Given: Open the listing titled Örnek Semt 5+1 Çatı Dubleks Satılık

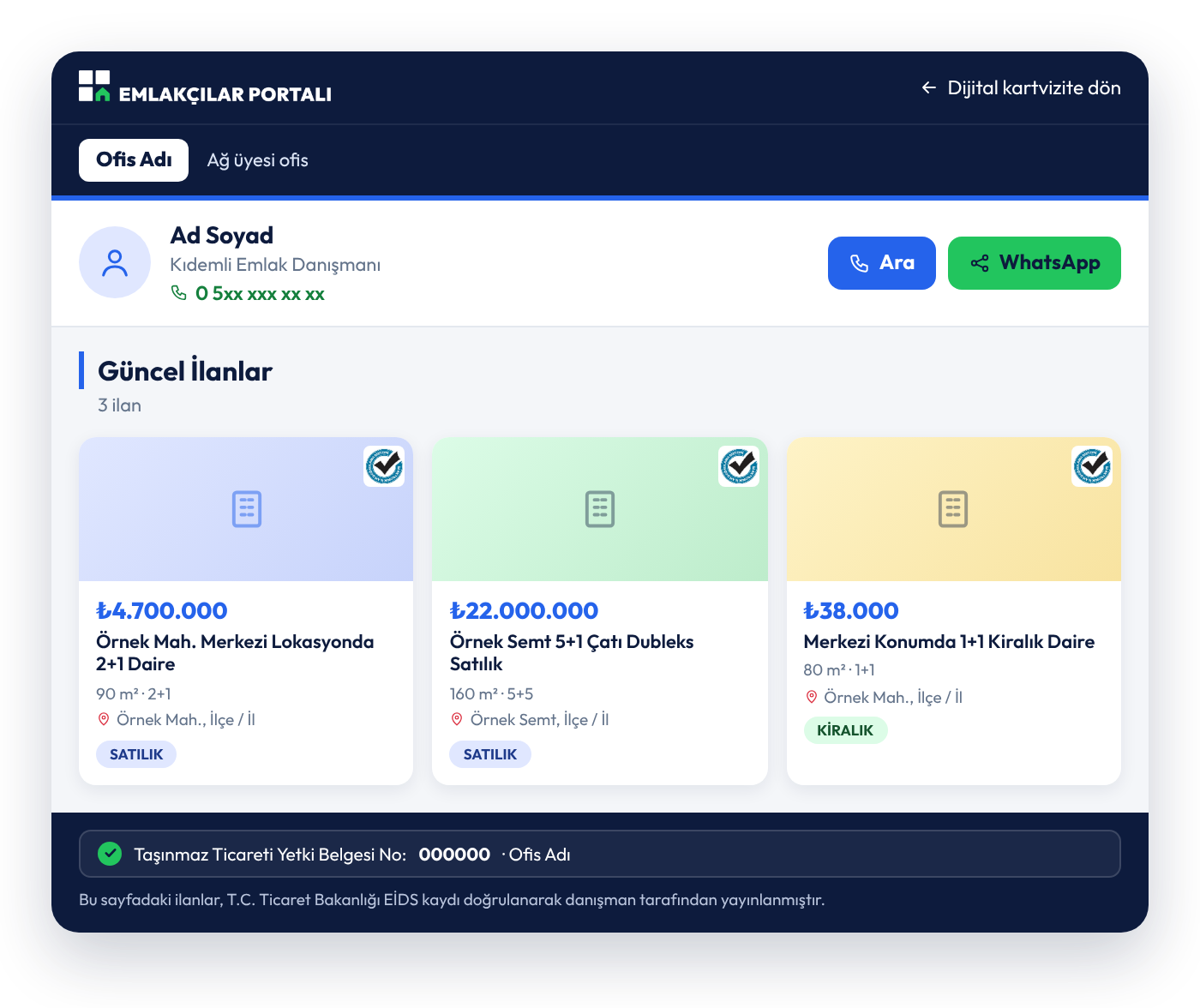Looking at the screenshot, I should click(572, 652).
